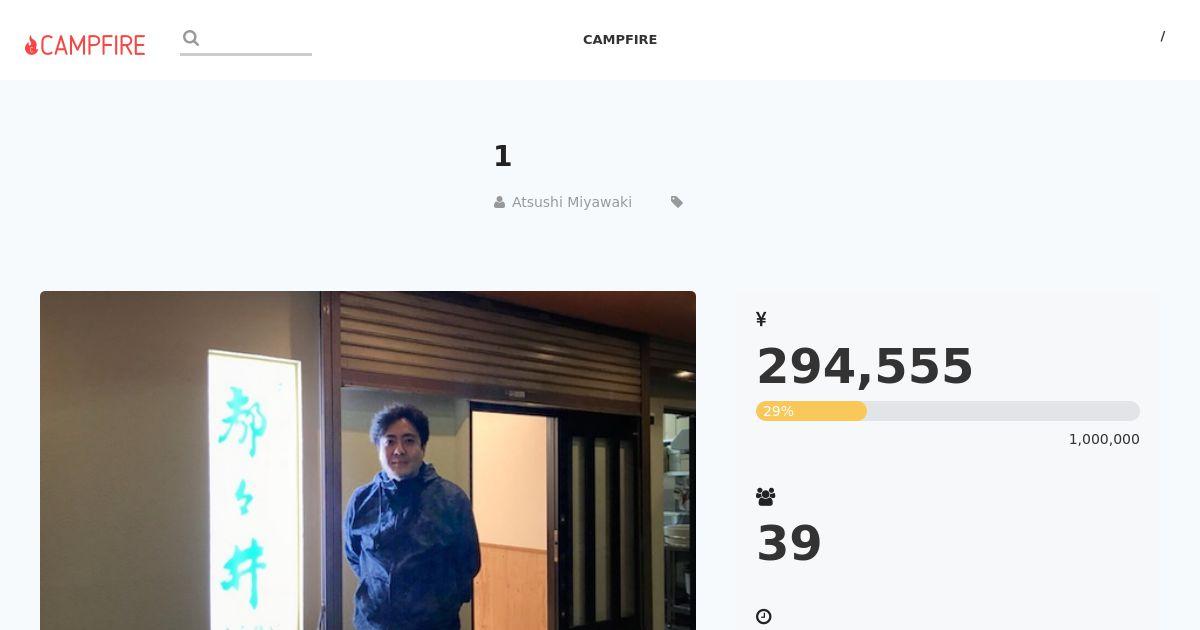The height and width of the screenshot is (630, 1200).
Task: Click the 29% funding progress bar
Action: click(x=948, y=411)
